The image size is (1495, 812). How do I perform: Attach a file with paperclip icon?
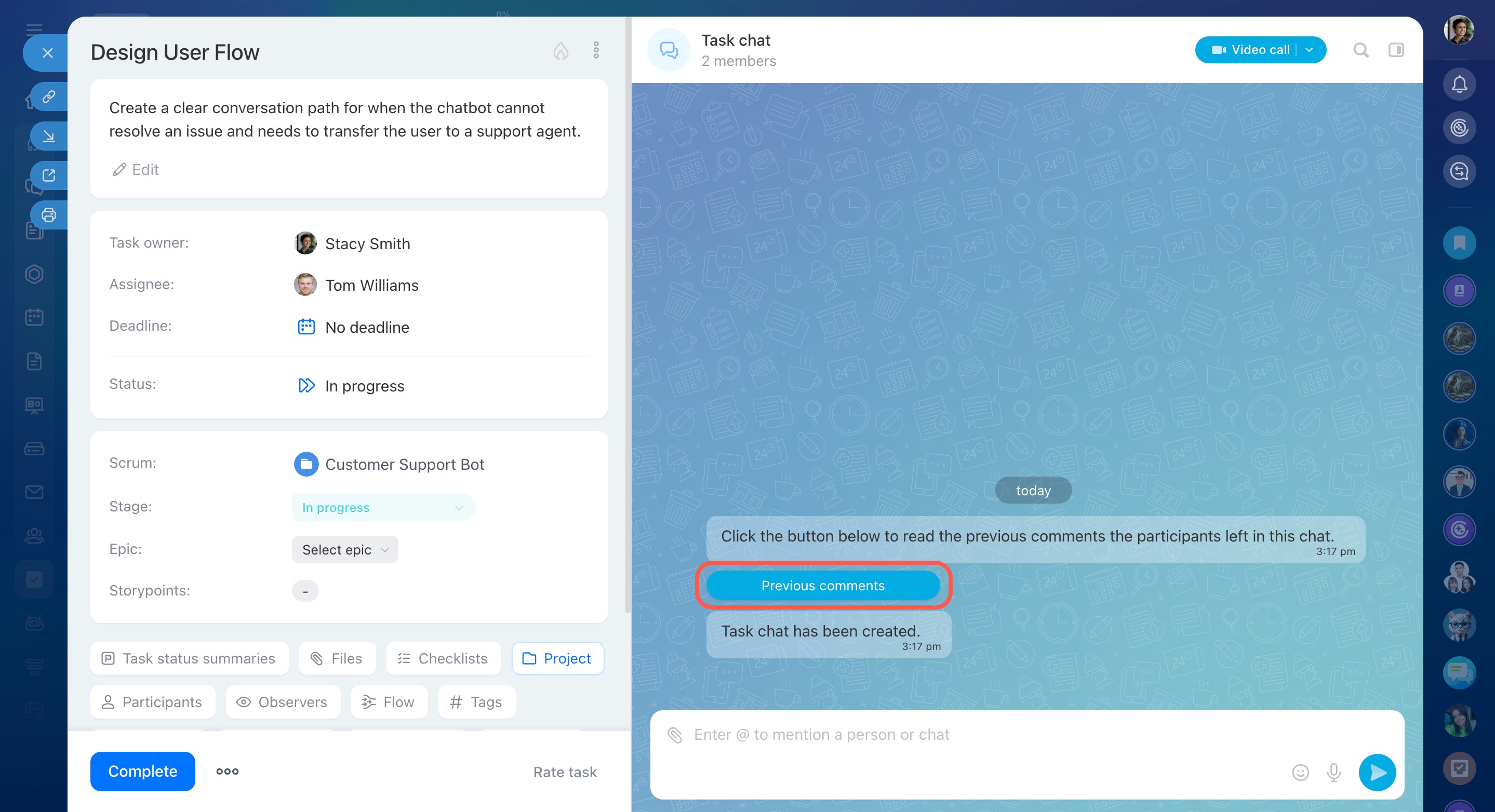click(674, 734)
